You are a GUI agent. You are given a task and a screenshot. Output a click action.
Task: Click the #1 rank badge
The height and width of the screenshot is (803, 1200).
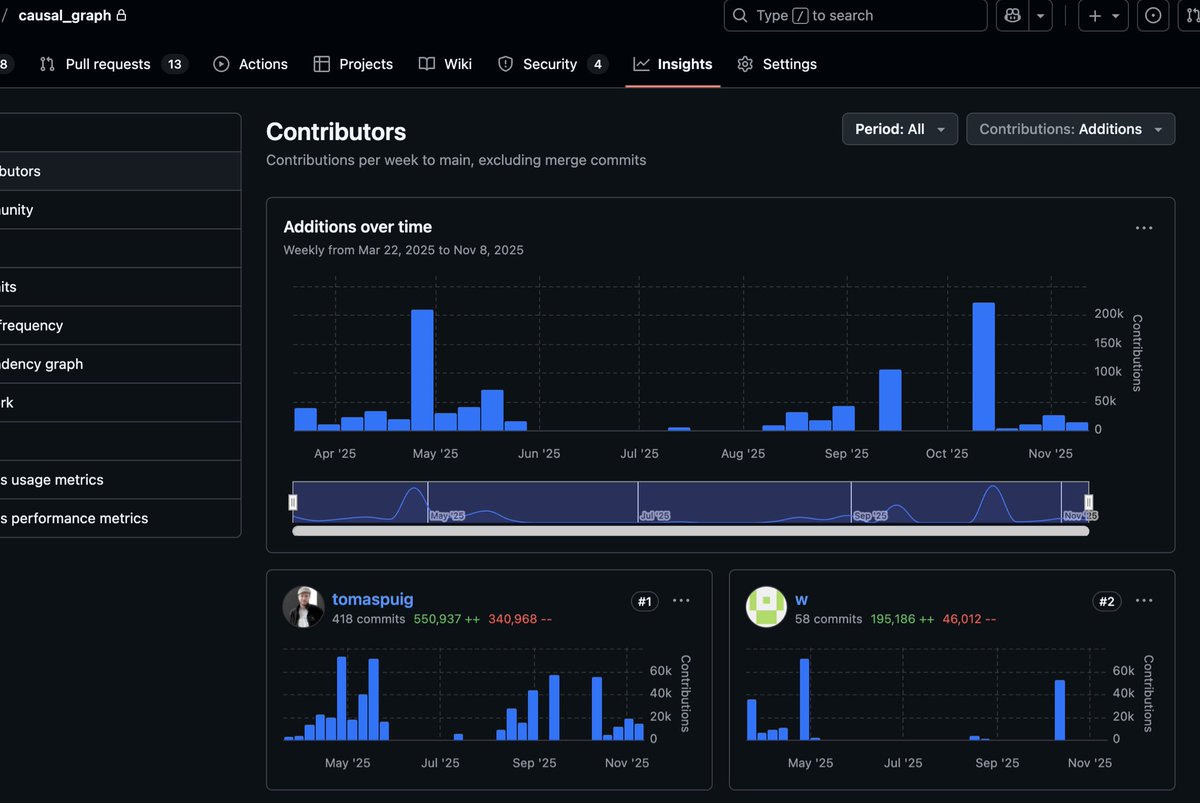pos(645,602)
